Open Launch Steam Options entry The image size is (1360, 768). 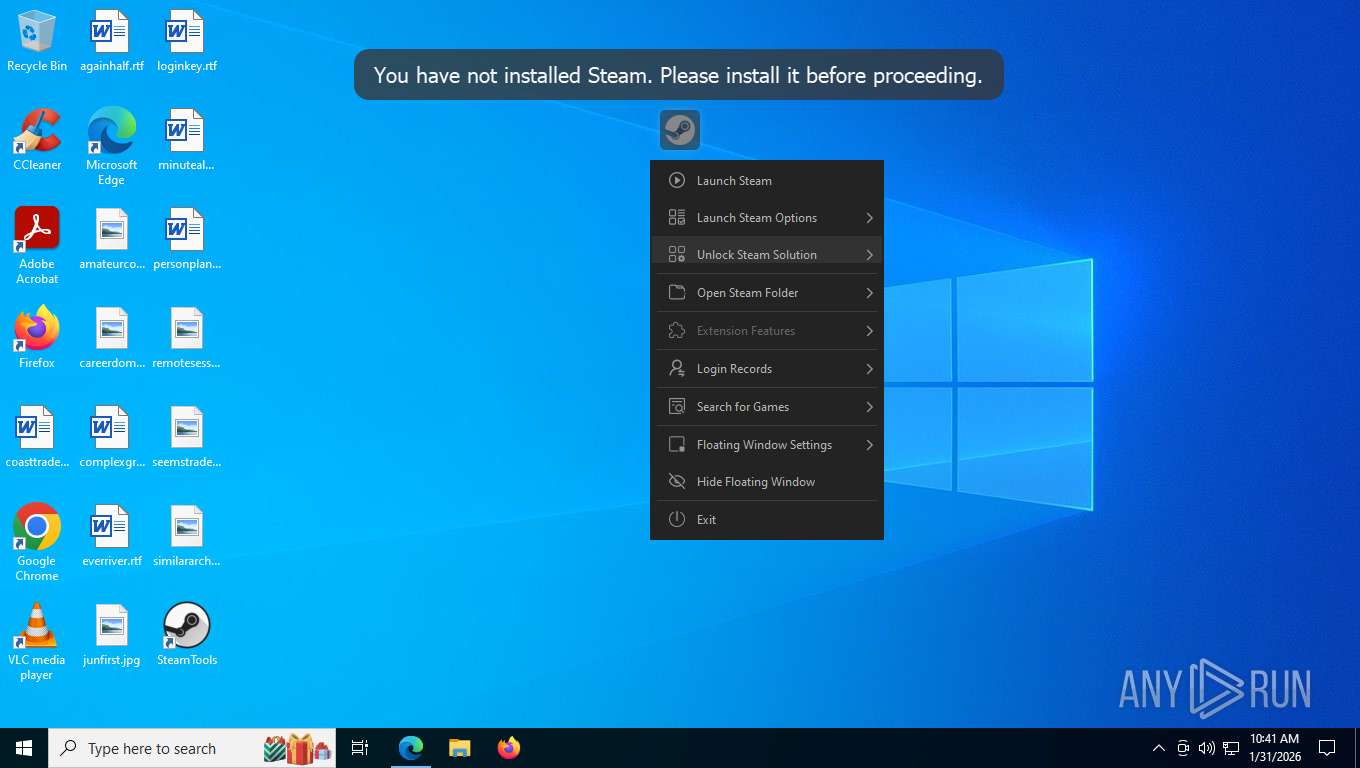click(767, 218)
